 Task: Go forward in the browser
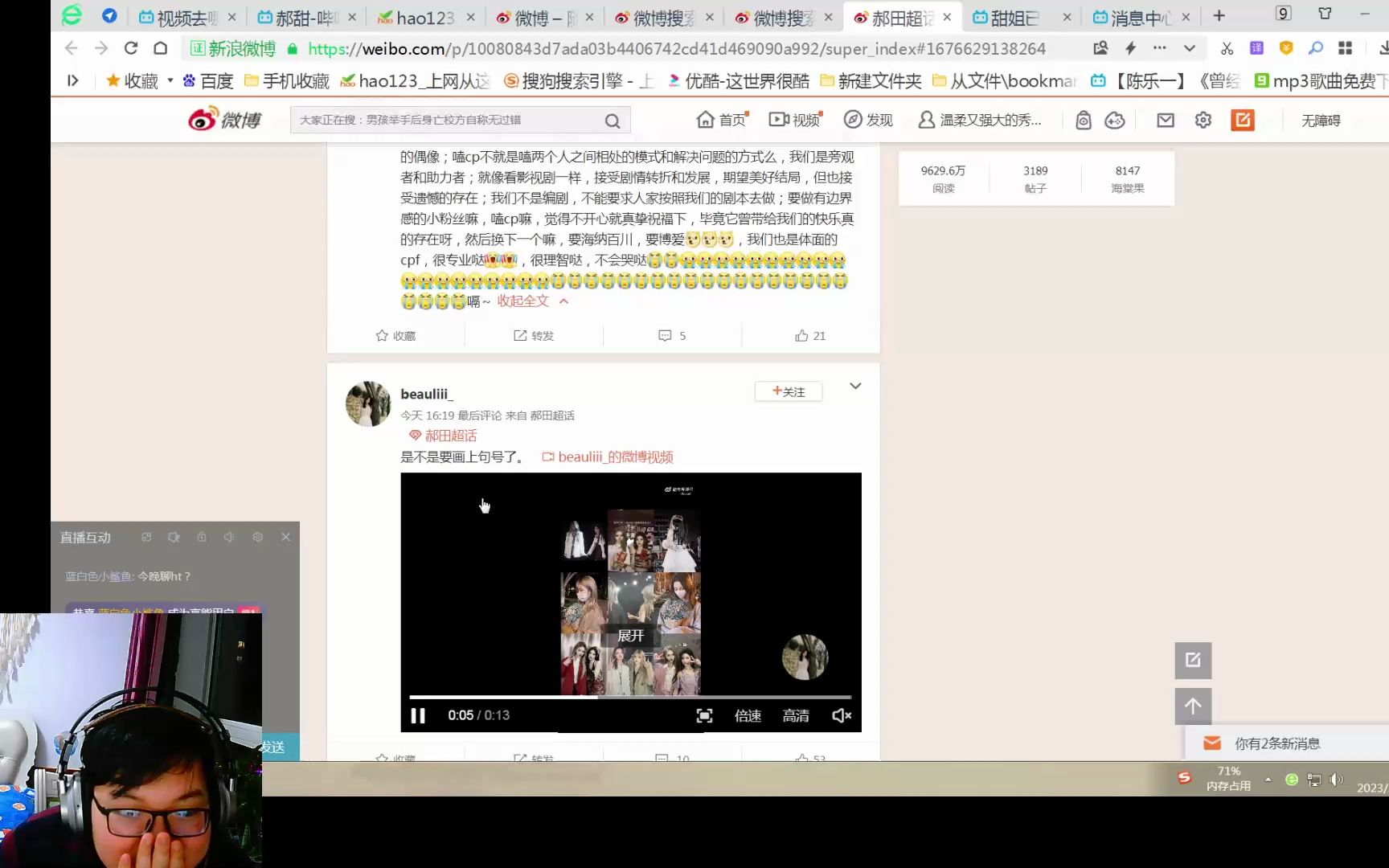pyautogui.click(x=100, y=48)
